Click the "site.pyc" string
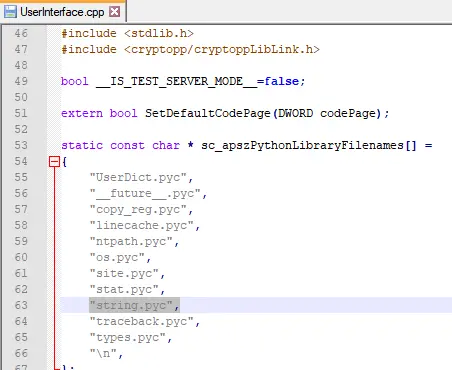The width and height of the screenshot is (452, 370). (x=124, y=273)
